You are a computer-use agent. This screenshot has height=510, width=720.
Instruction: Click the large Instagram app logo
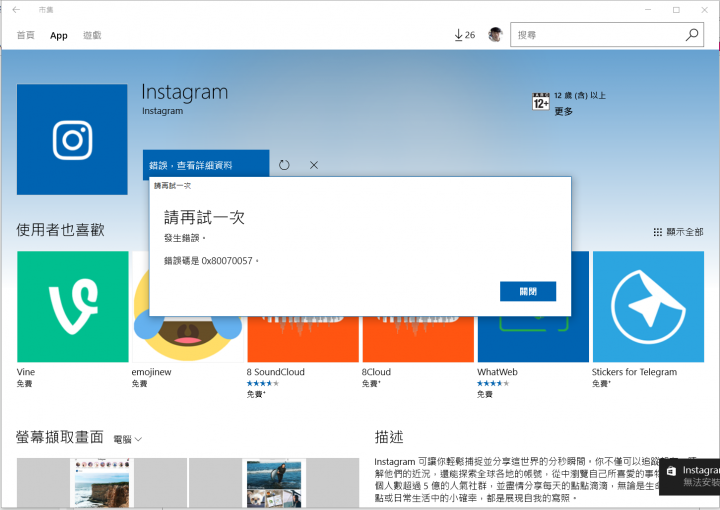pos(72,139)
